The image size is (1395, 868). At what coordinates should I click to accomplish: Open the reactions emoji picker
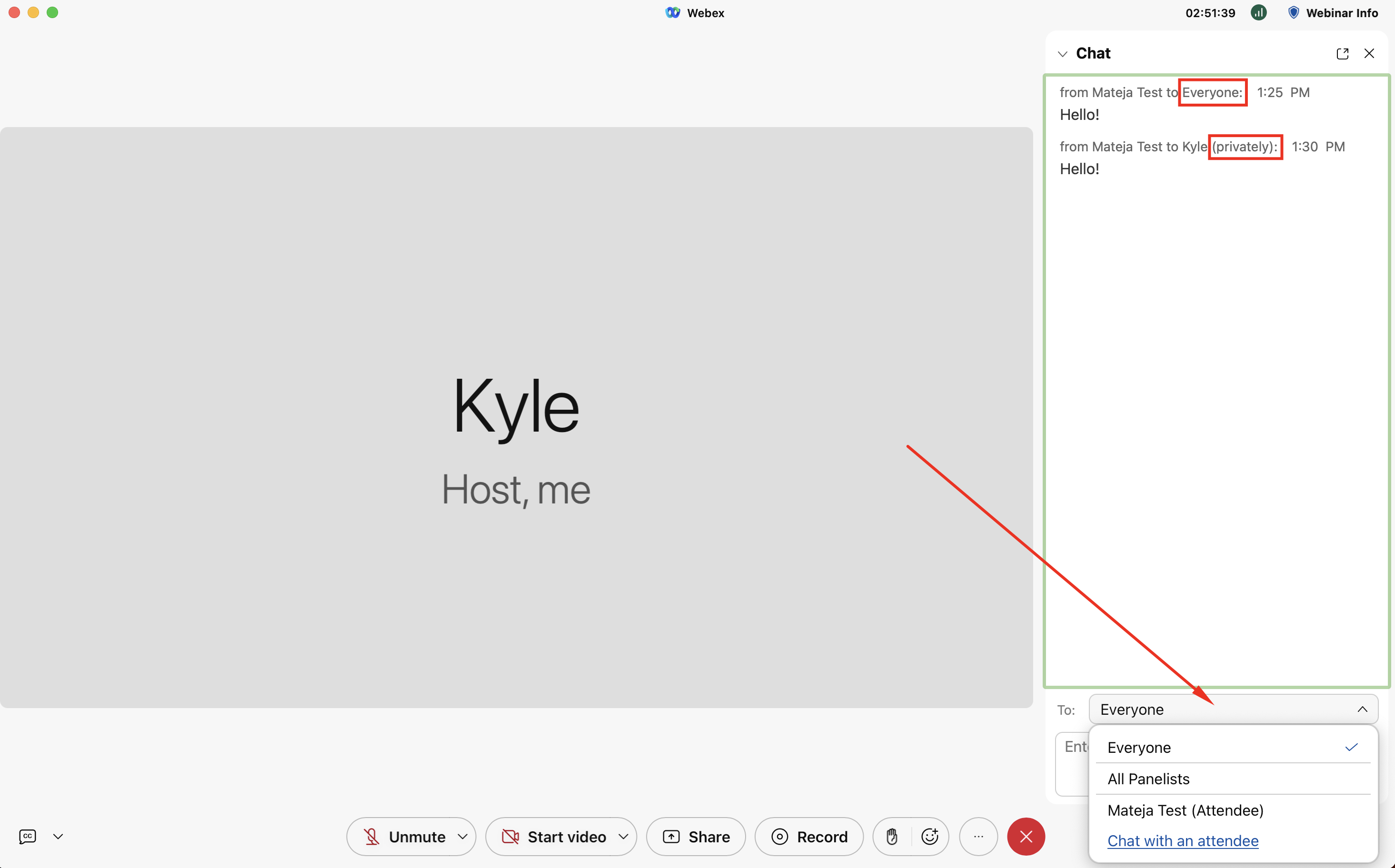point(930,837)
